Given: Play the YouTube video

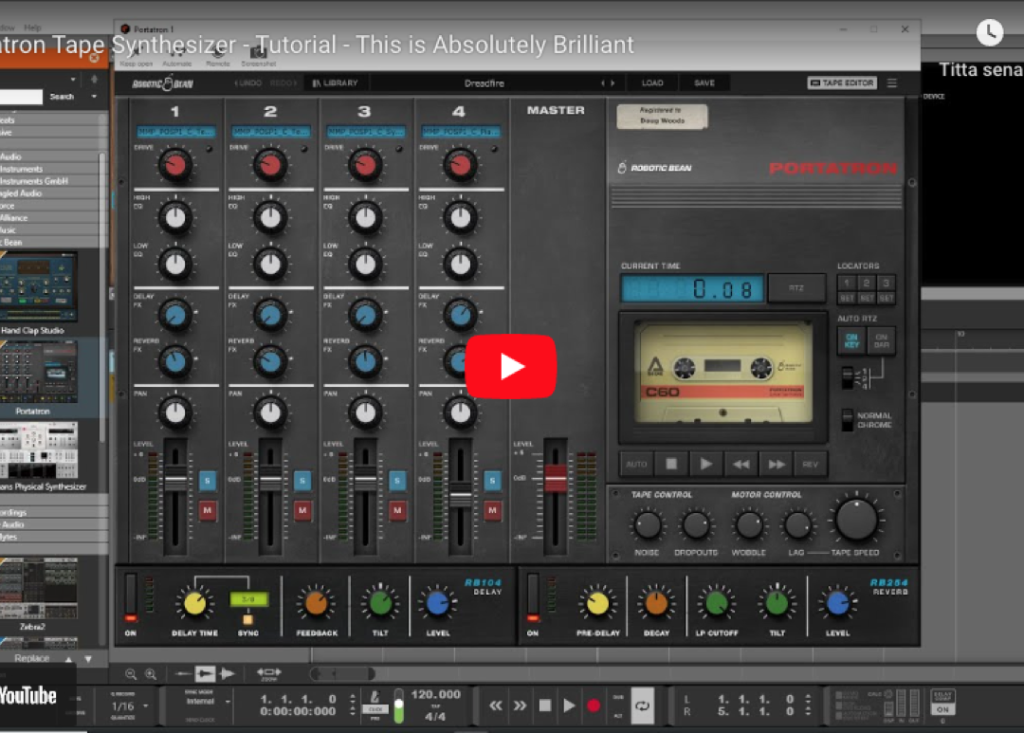Looking at the screenshot, I should (511, 366).
